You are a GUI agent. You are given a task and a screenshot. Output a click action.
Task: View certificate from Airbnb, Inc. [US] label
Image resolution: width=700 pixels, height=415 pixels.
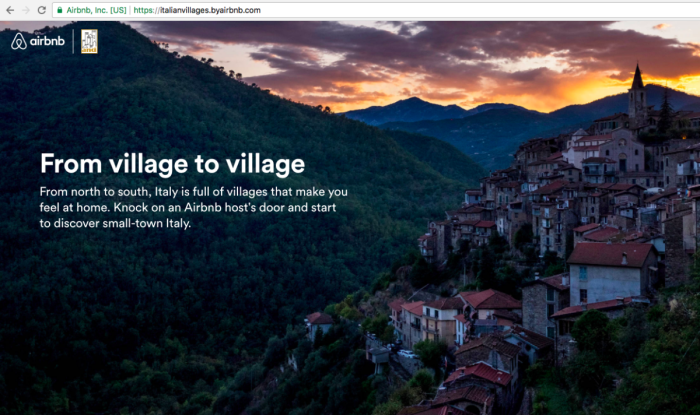[x=96, y=10]
